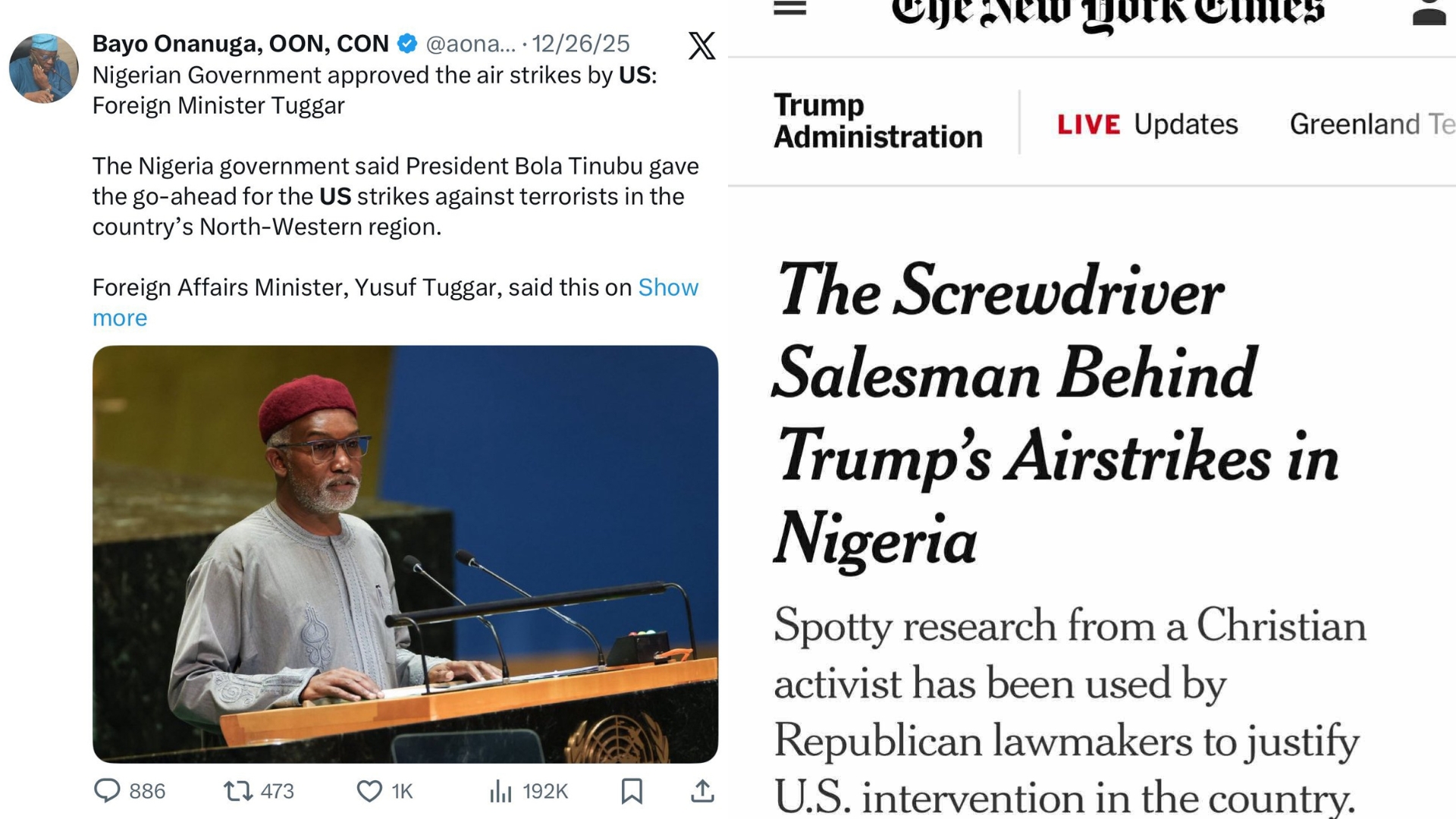Click the X logo icon on the tweet
Image resolution: width=1456 pixels, height=819 pixels.
click(701, 45)
